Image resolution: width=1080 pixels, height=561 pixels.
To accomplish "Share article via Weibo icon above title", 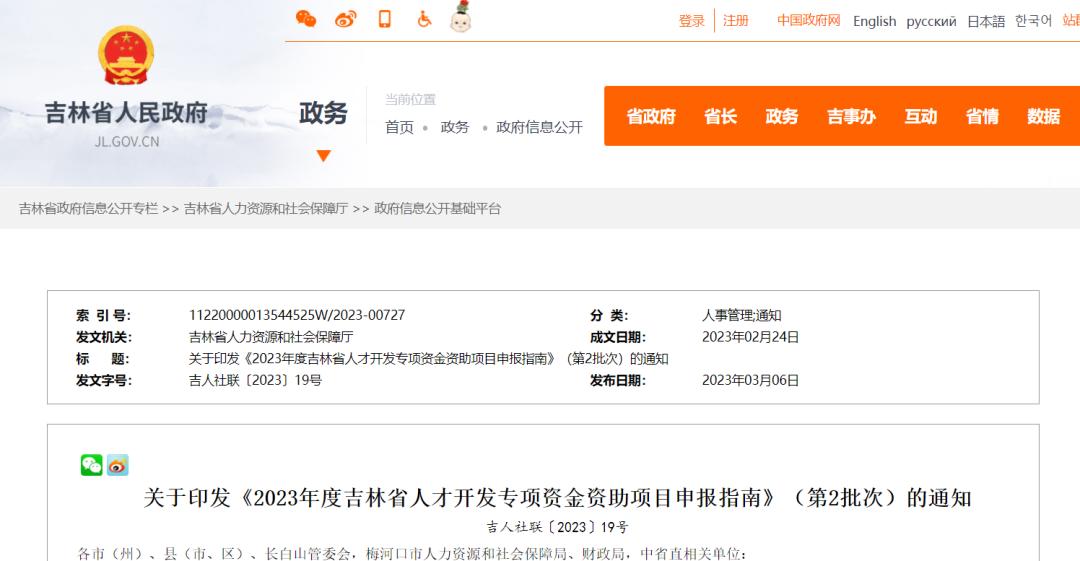I will [118, 465].
